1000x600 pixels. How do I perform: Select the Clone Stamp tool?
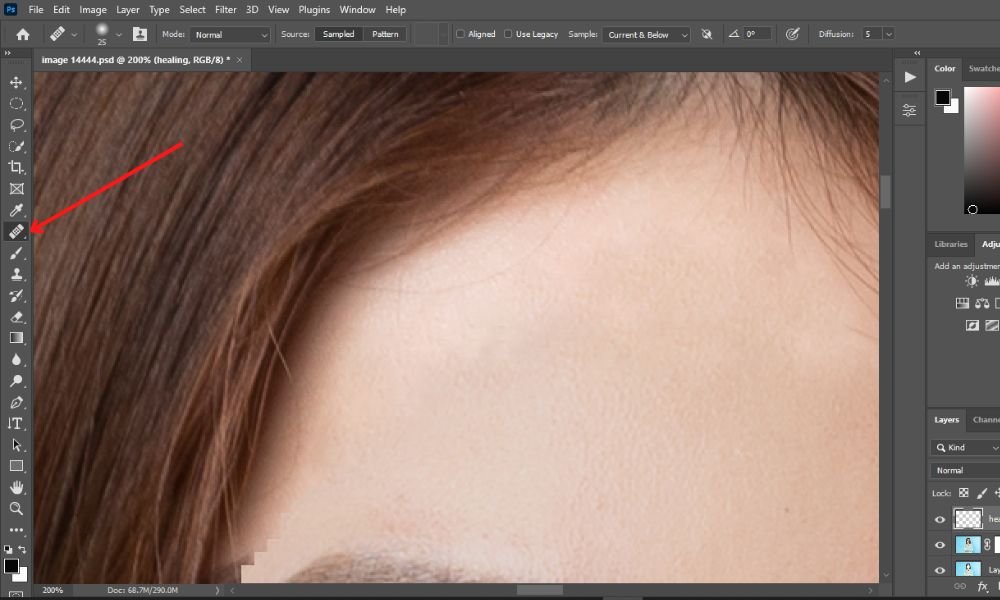coord(16,274)
